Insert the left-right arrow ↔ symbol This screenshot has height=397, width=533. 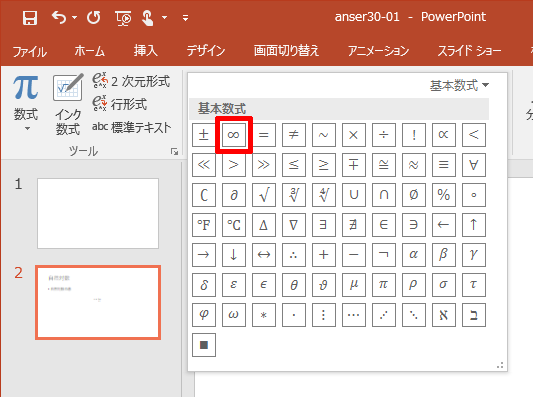coord(263,255)
